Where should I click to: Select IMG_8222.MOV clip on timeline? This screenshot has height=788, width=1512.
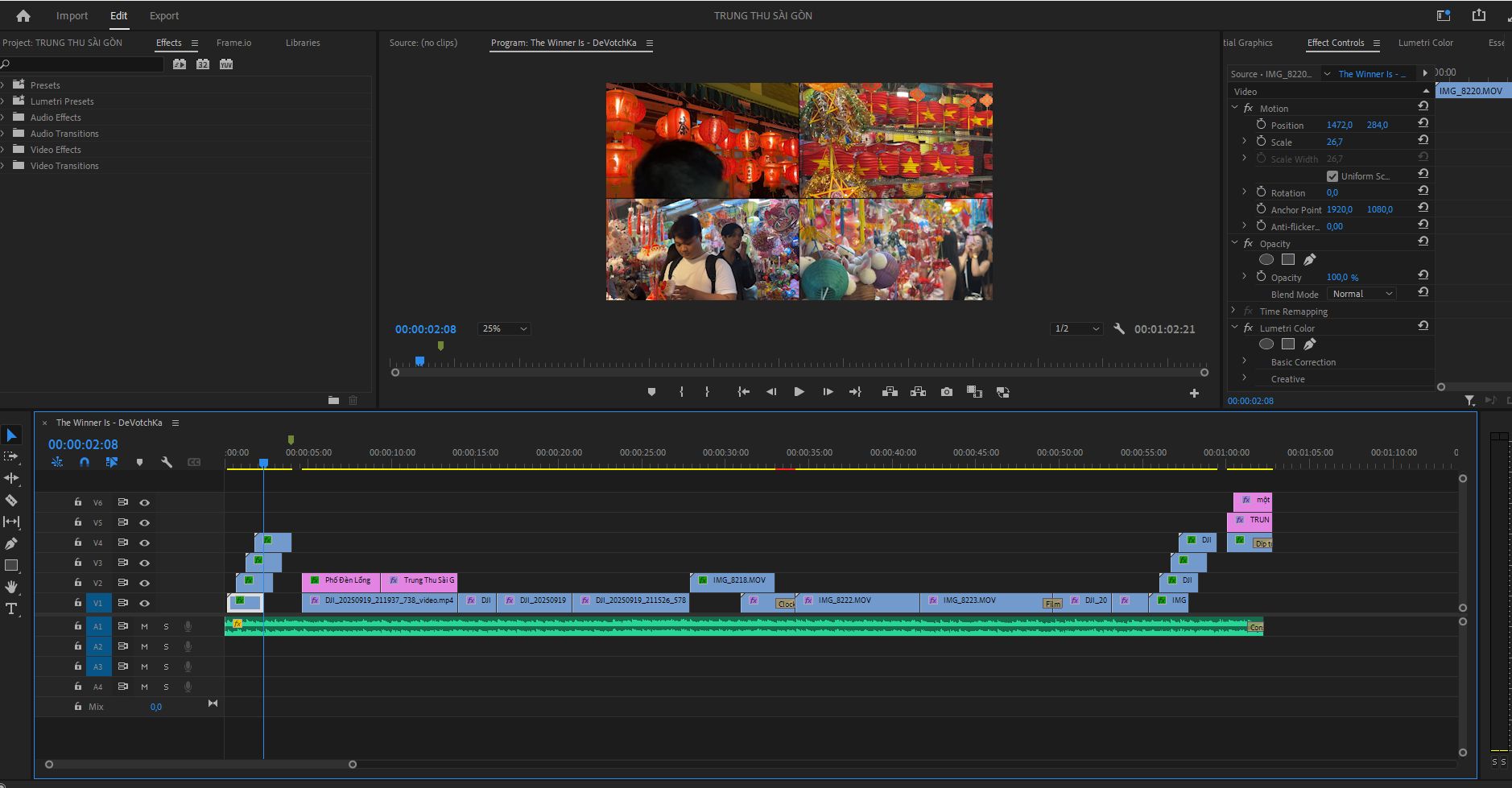tap(857, 601)
